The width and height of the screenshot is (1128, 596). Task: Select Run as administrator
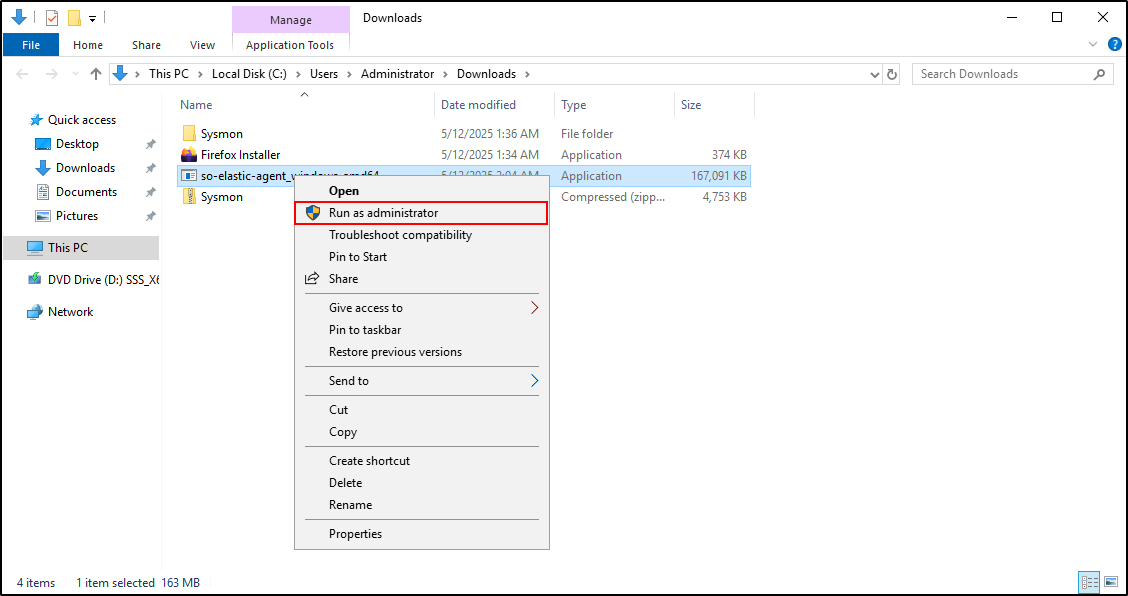(x=383, y=213)
